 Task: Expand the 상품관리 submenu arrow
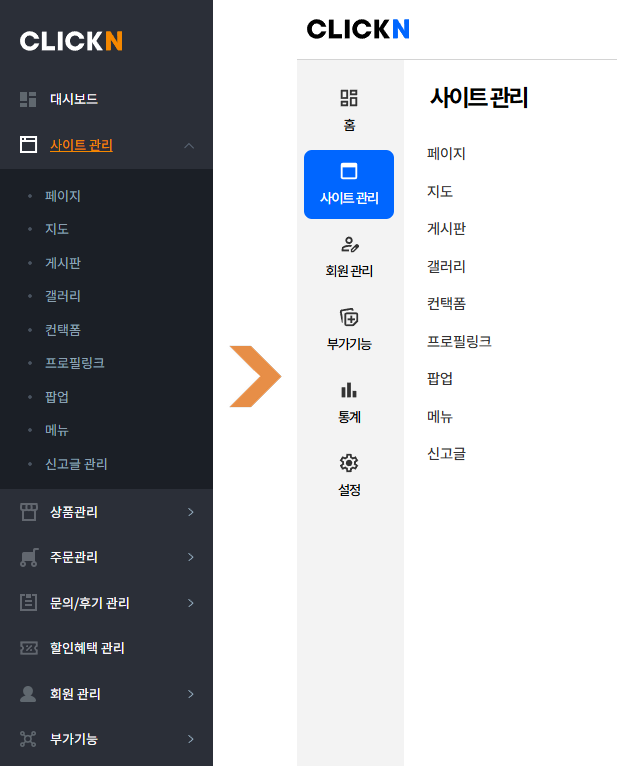[x=191, y=512]
